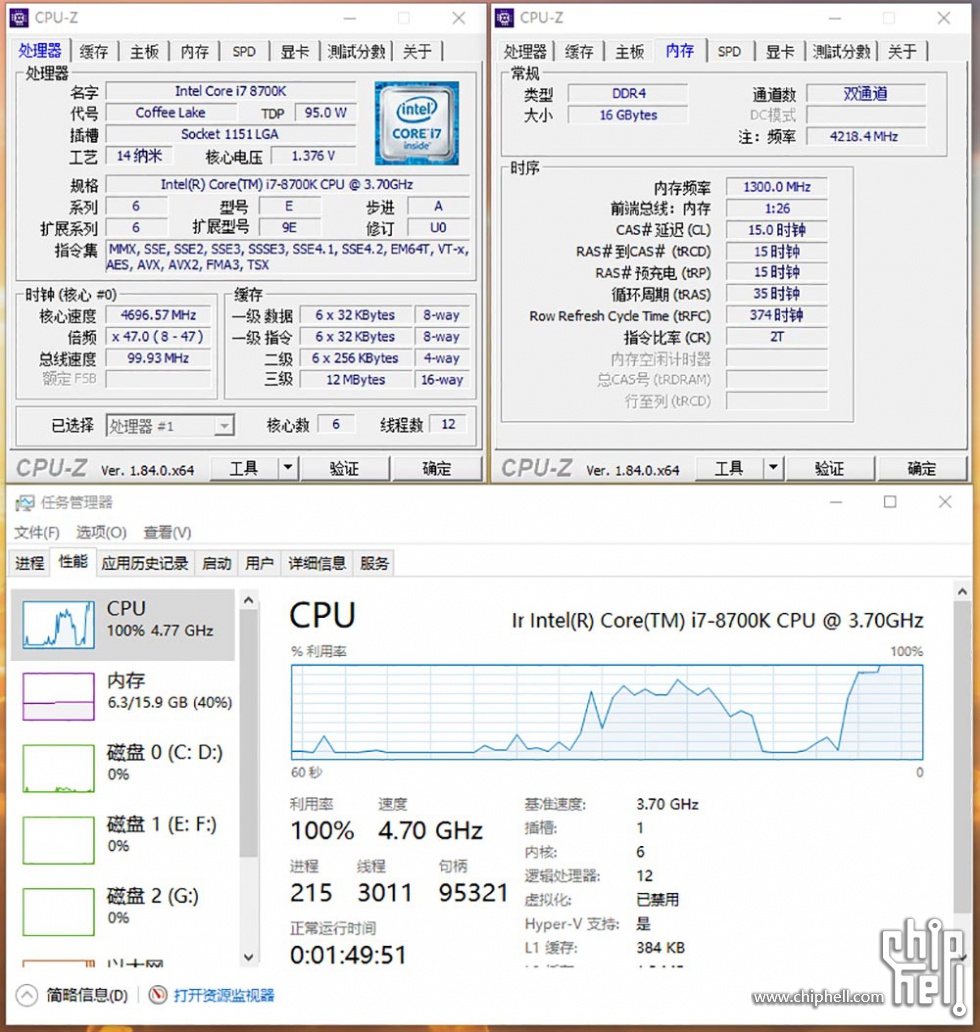Image resolution: width=980 pixels, height=1032 pixels.
Task: Expand 工具 dropdown arrow in right CPU-Z
Action: coord(773,468)
